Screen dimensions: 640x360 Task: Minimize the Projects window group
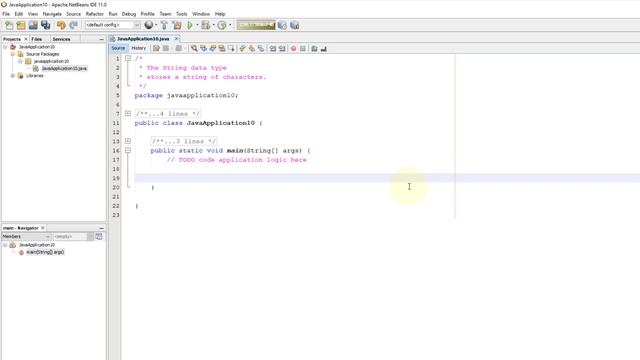tap(101, 39)
